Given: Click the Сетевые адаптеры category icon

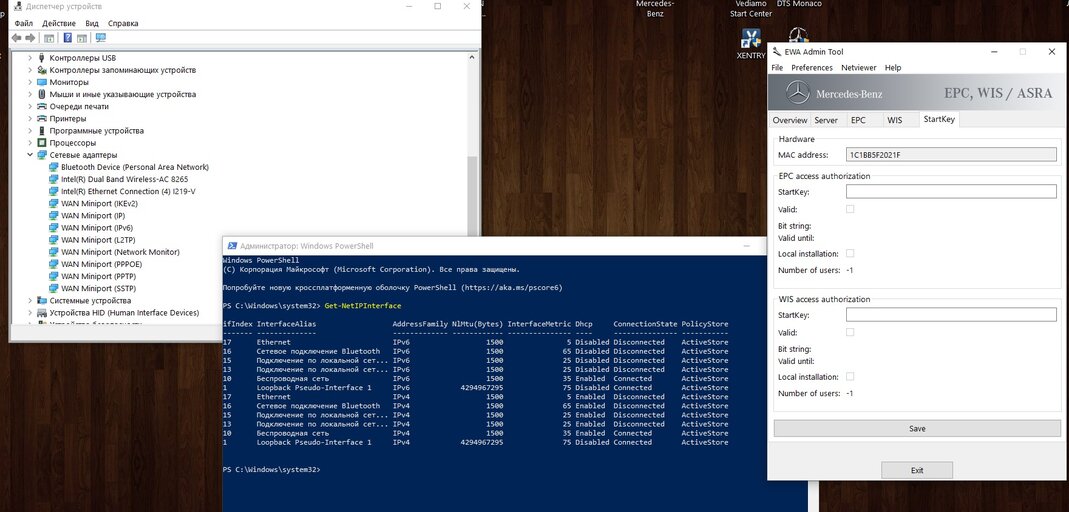Looking at the screenshot, I should point(42,155).
